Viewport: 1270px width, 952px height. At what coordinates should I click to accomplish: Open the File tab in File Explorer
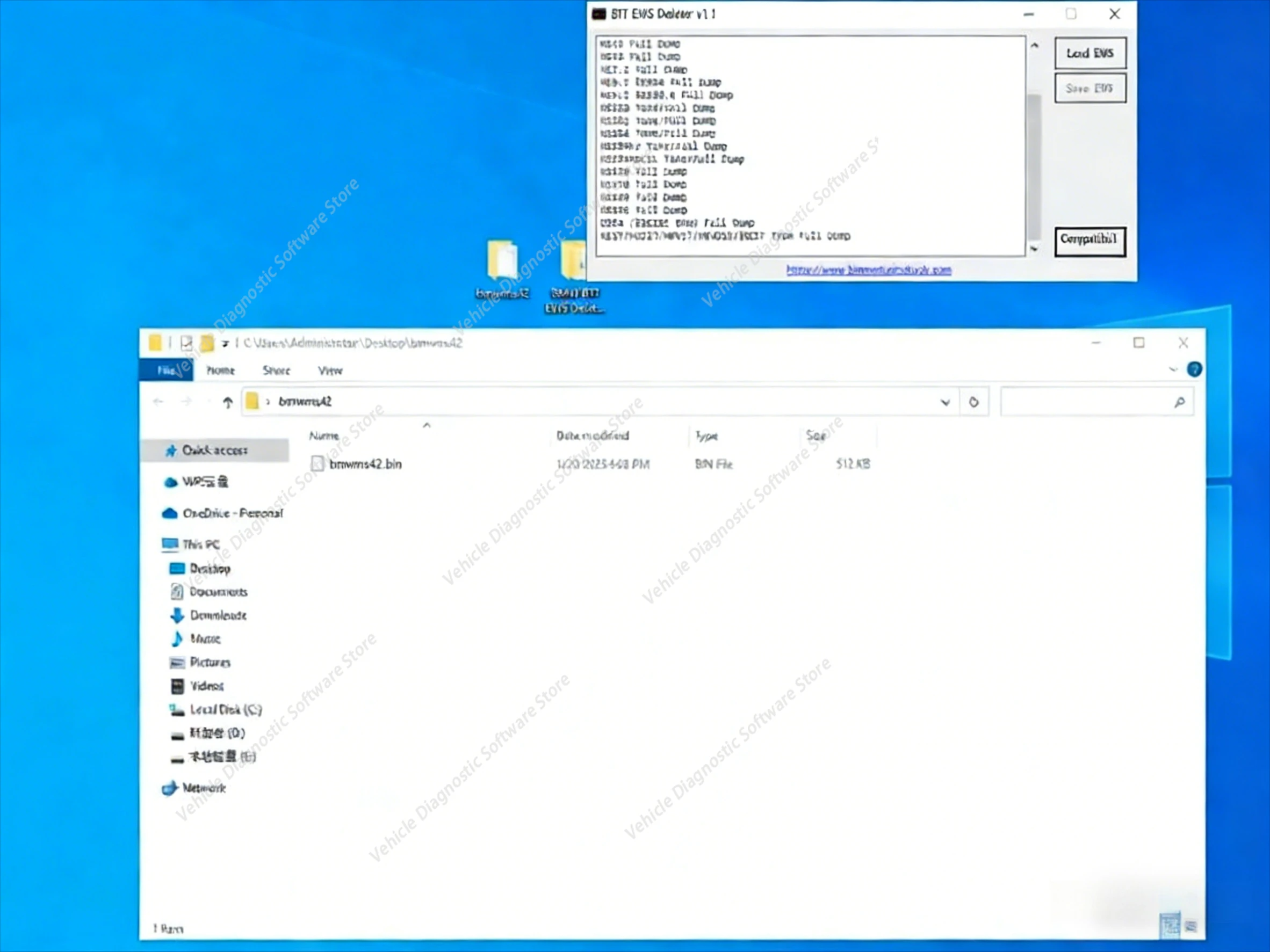coord(166,370)
